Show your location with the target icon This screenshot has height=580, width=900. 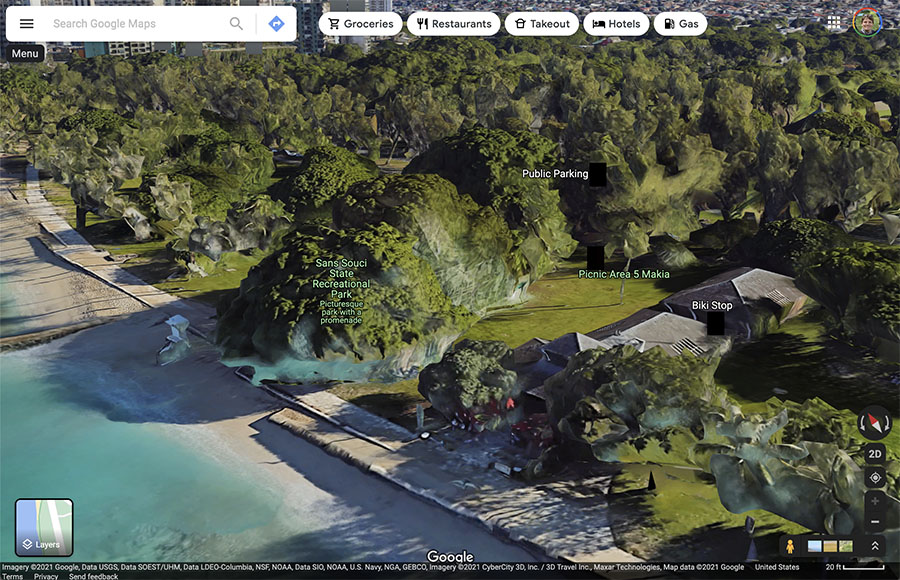(x=875, y=477)
